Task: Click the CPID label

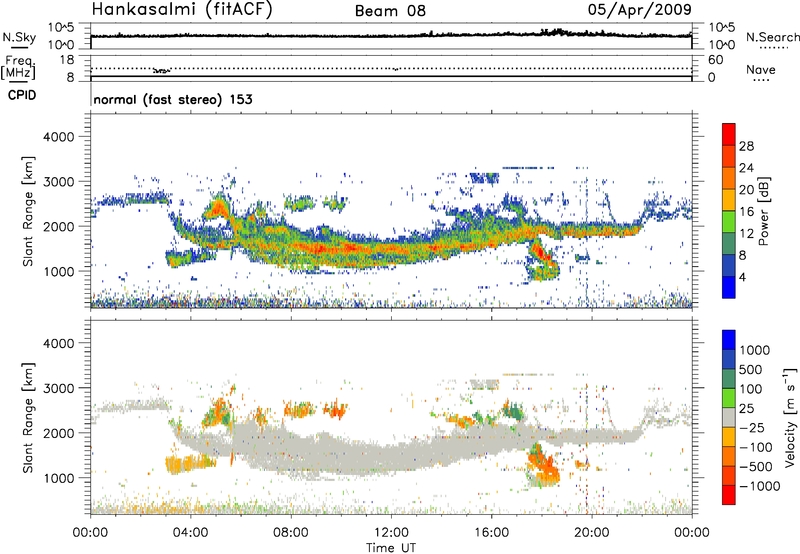Action: [22, 95]
